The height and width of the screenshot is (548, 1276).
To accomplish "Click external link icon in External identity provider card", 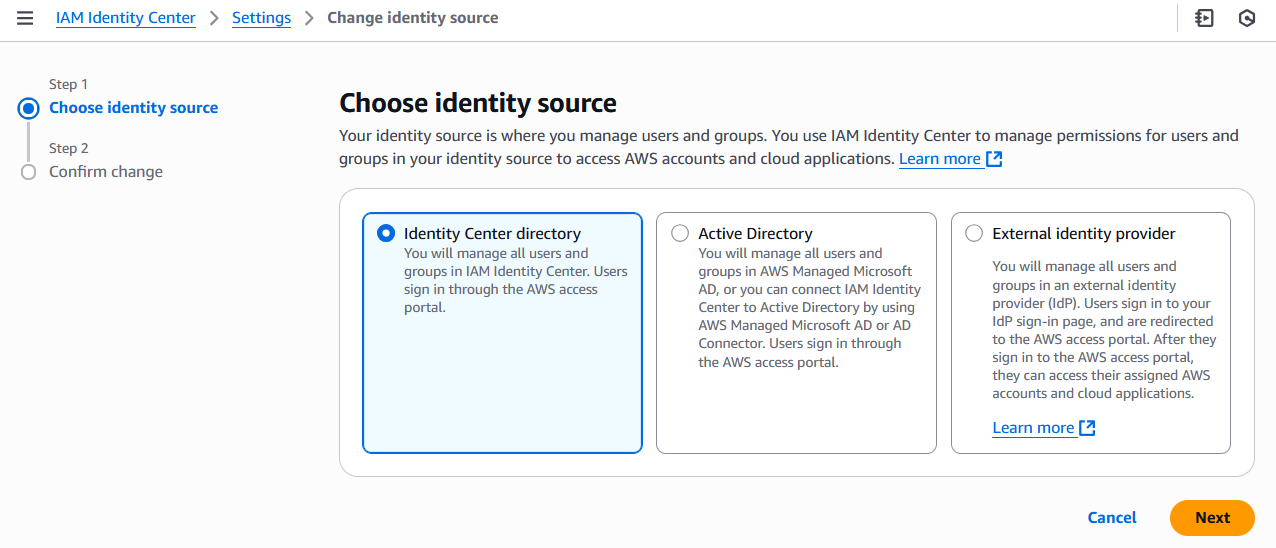I will [1087, 428].
